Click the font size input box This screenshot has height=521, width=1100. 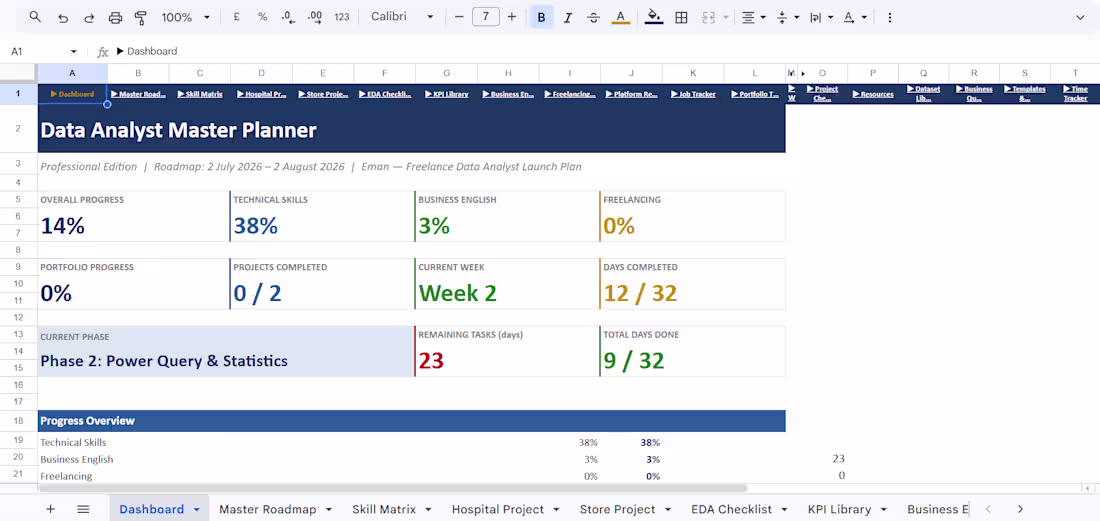485,17
